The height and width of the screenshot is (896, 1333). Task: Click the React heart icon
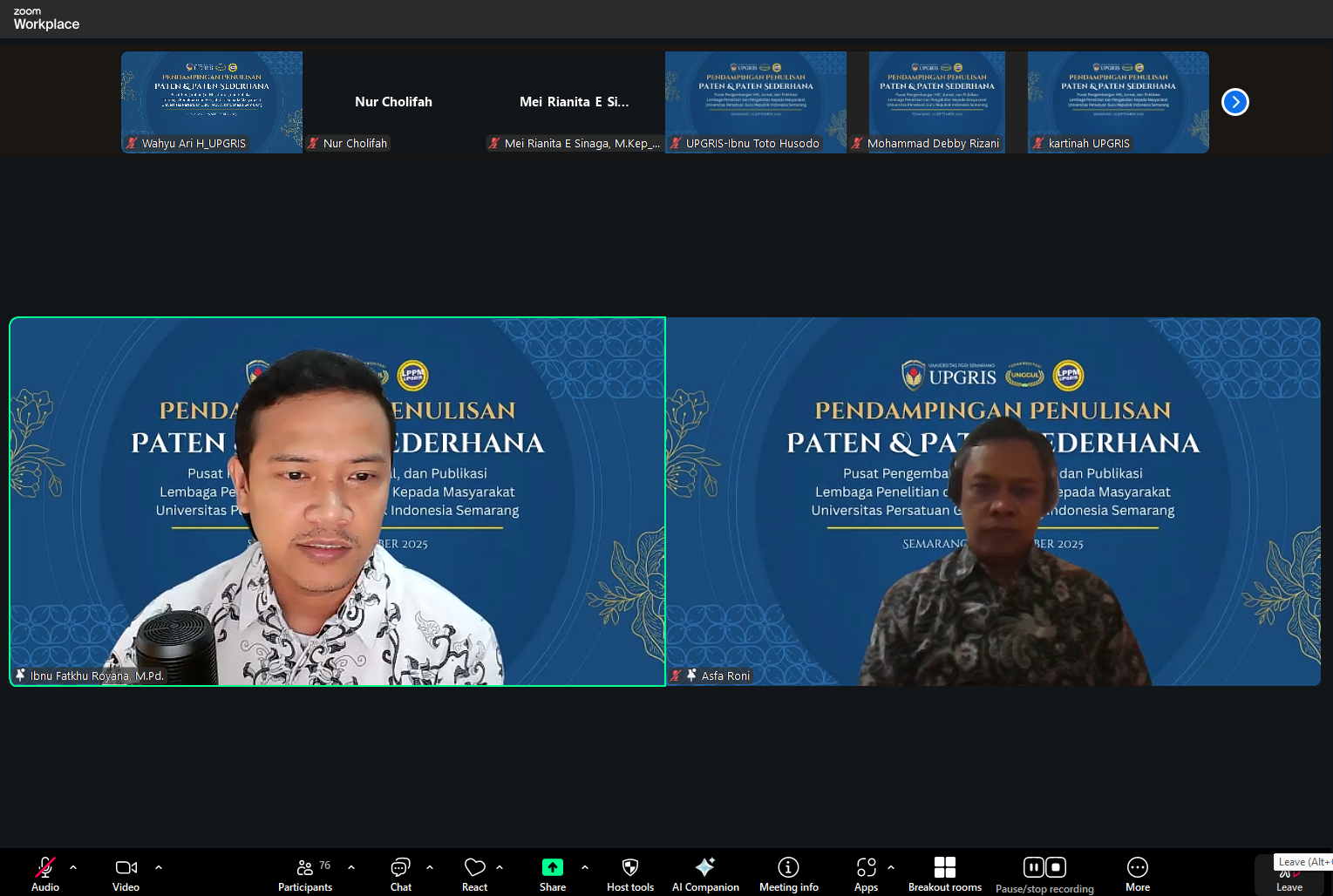click(x=474, y=874)
